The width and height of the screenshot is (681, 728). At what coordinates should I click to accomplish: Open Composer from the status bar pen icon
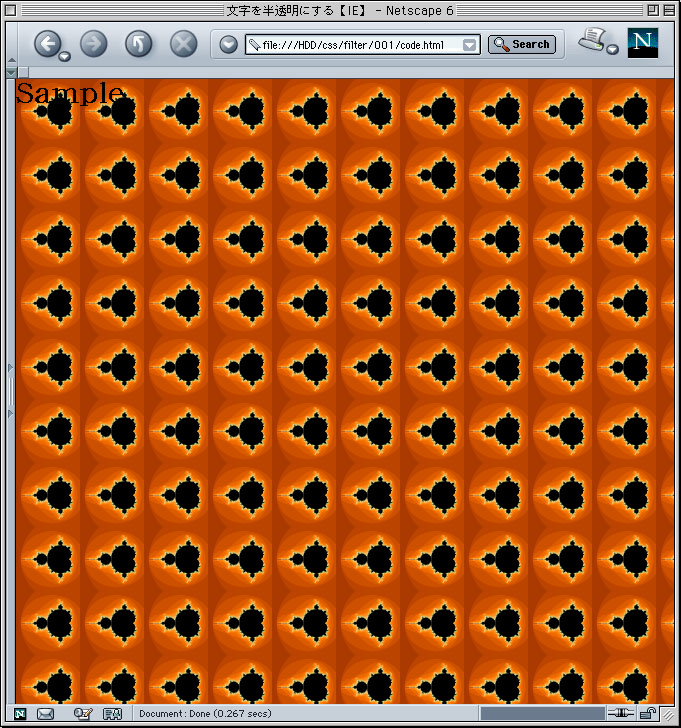pos(83,714)
